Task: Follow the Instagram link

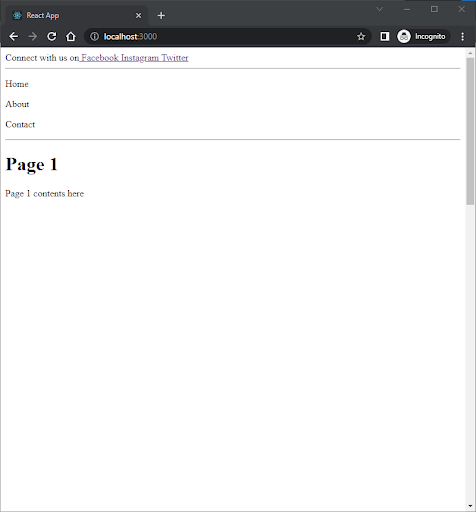Action: tap(140, 58)
